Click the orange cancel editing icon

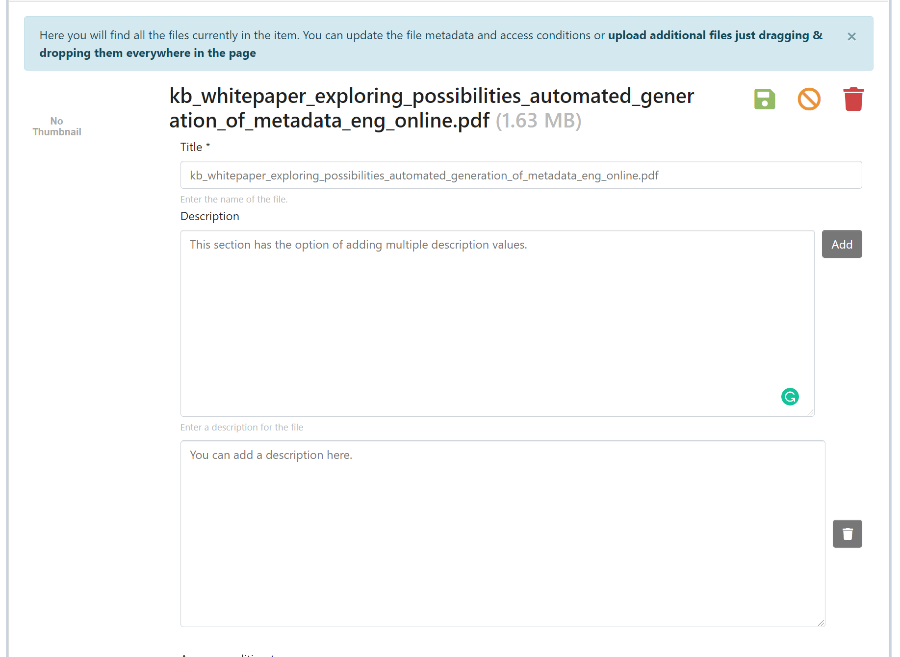pos(808,99)
